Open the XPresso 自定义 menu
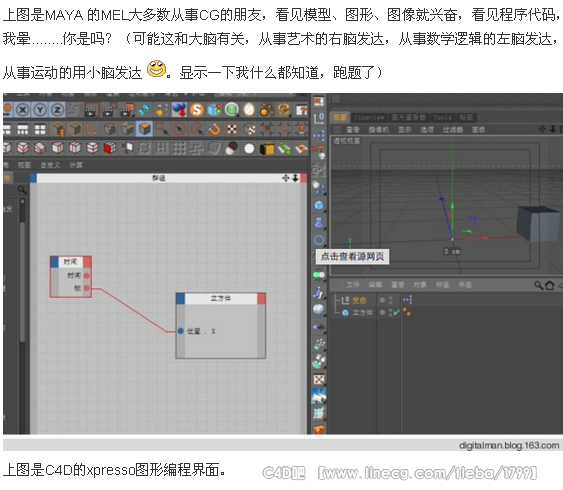The image size is (563, 490). click(50, 165)
